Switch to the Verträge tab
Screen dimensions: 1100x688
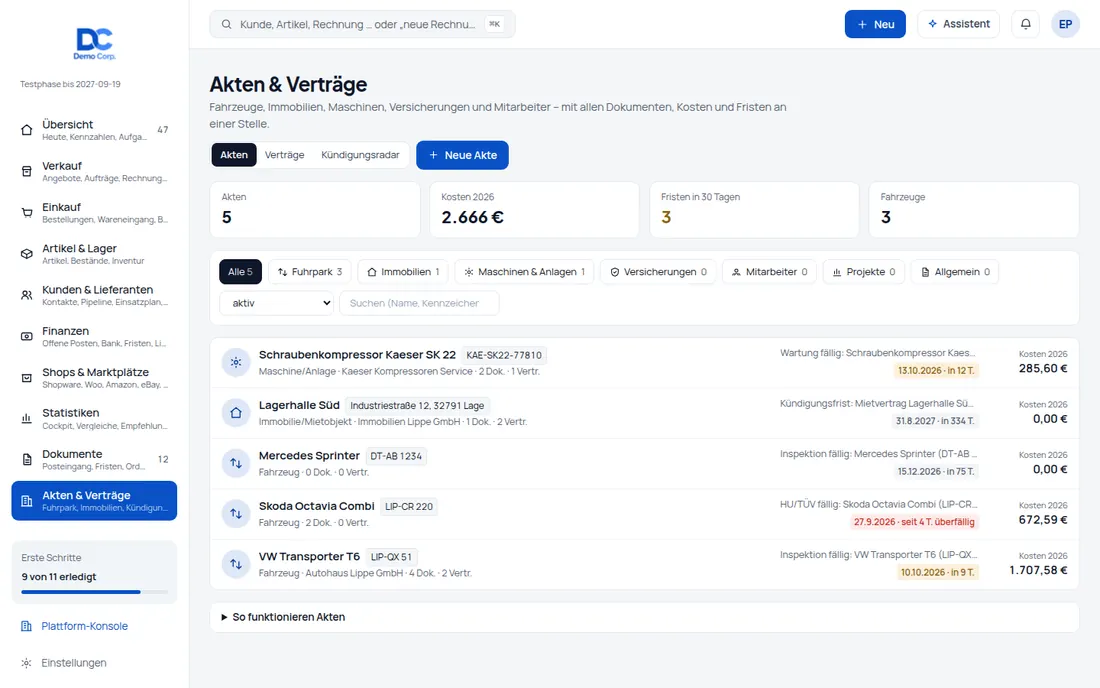click(284, 155)
